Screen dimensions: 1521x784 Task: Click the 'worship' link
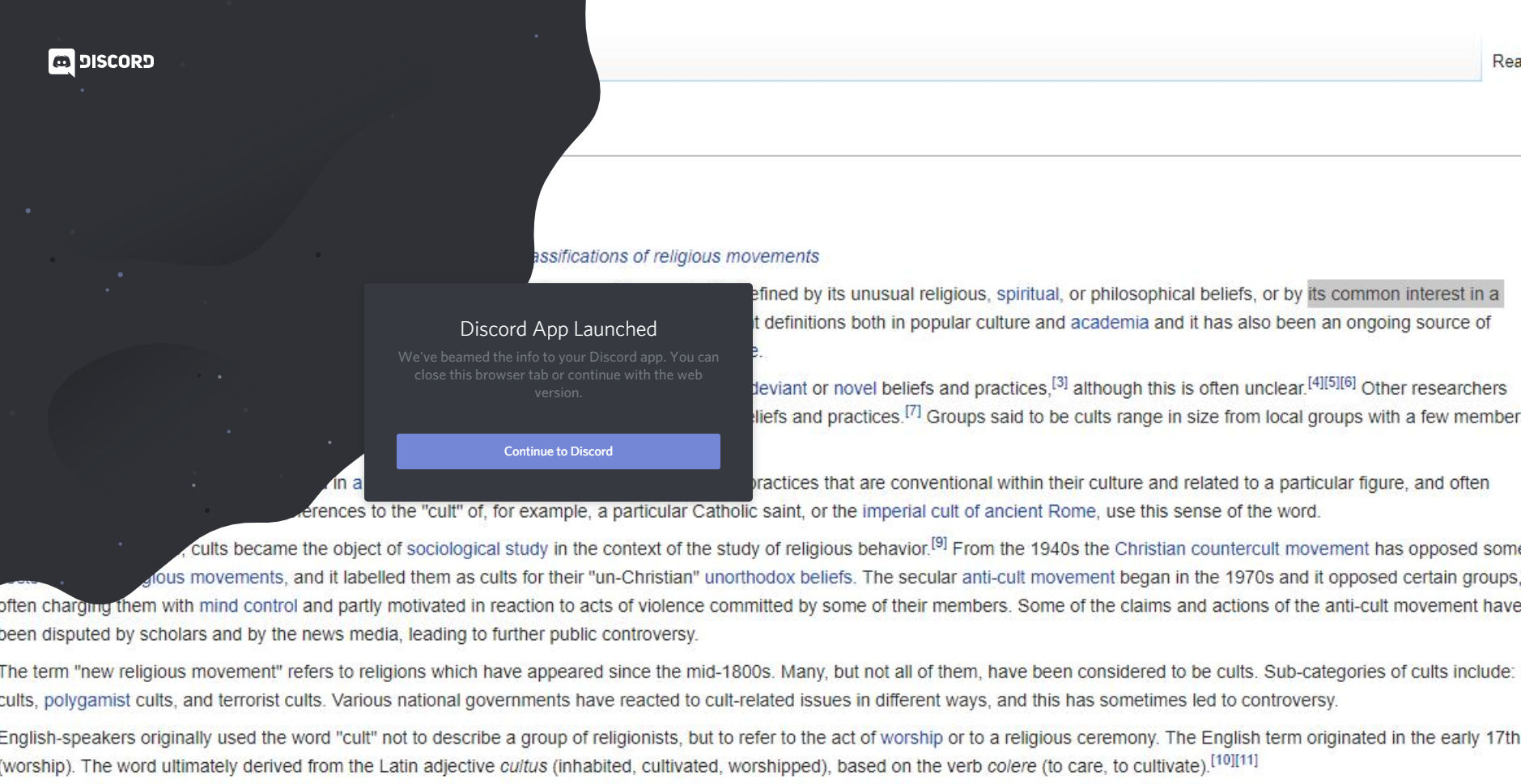point(911,738)
